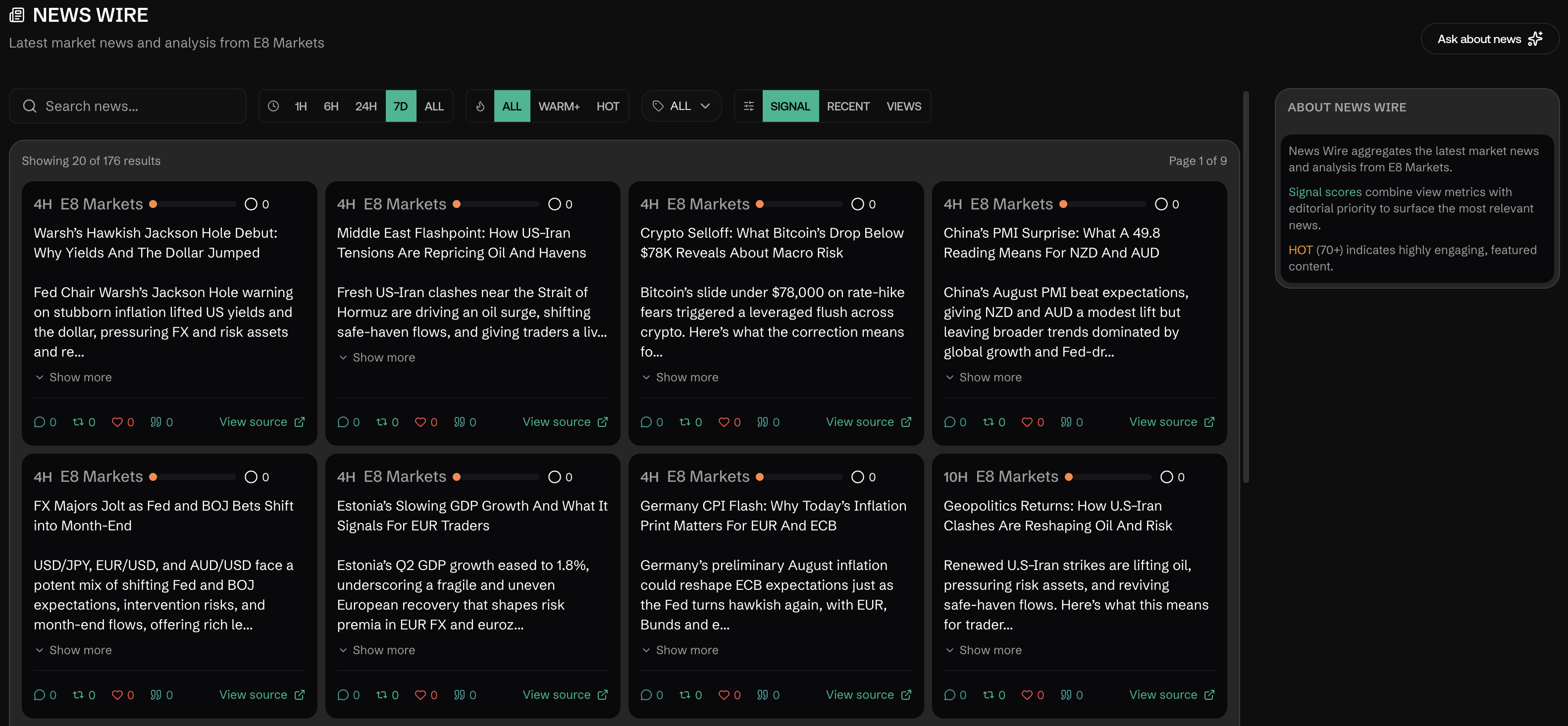Repost the FX Majors Jolt article

79,694
